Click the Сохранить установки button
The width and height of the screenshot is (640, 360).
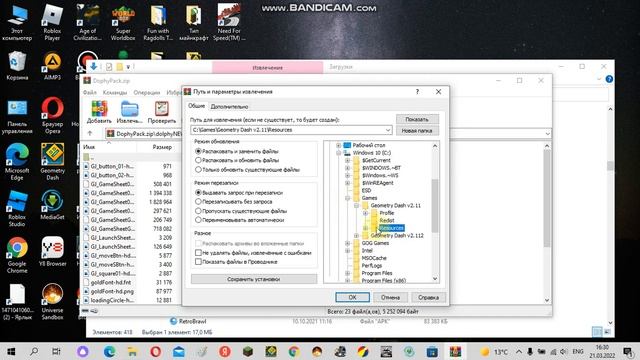254,279
